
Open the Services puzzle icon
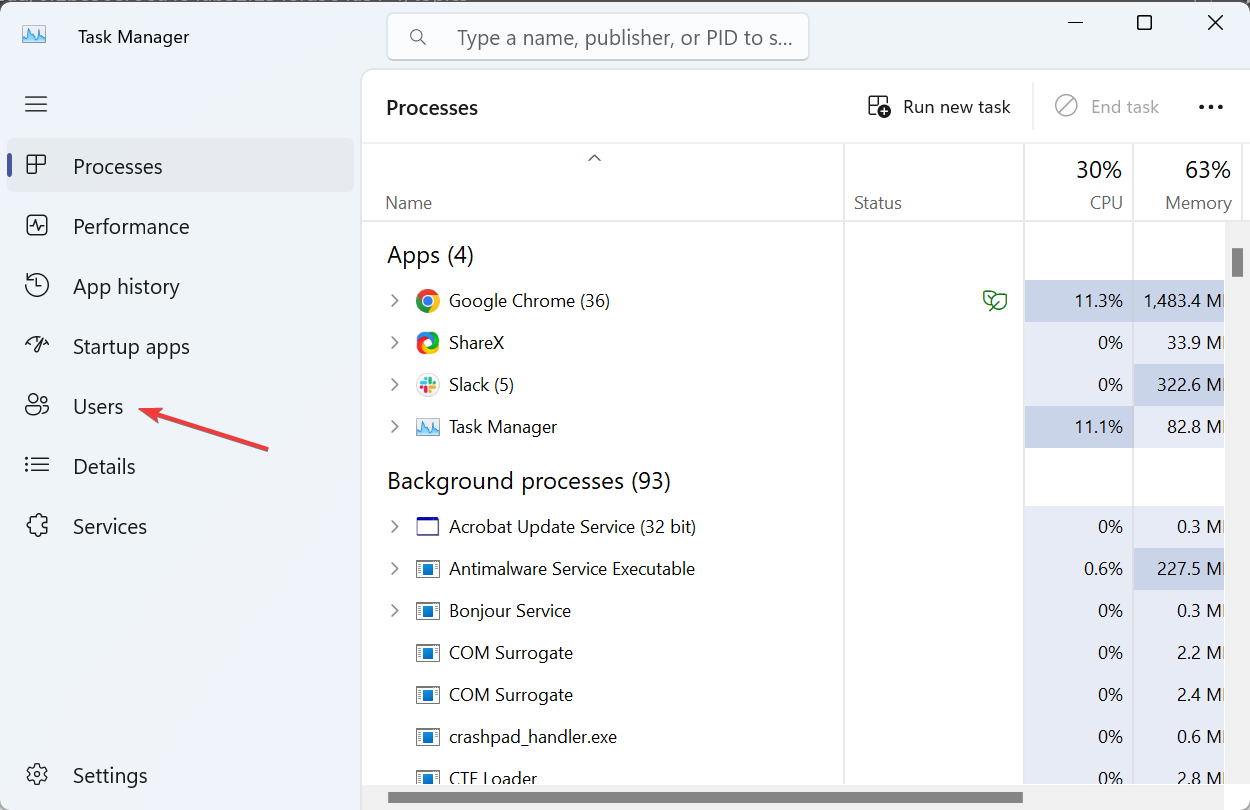(37, 526)
